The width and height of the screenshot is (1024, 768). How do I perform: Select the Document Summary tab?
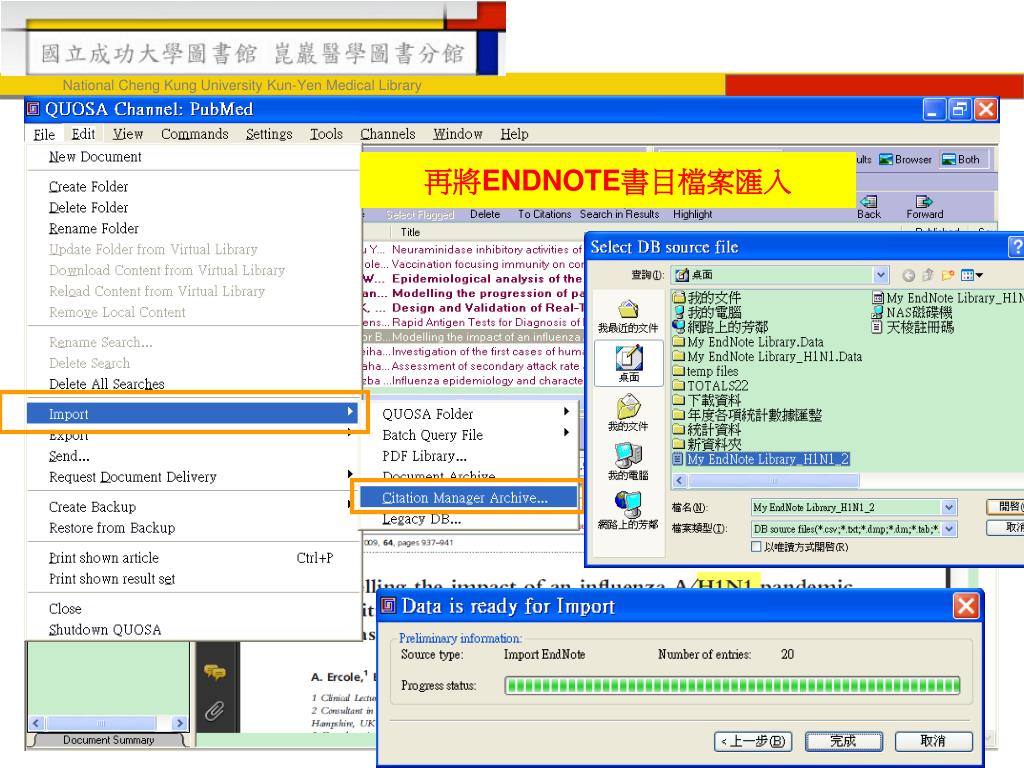point(108,740)
